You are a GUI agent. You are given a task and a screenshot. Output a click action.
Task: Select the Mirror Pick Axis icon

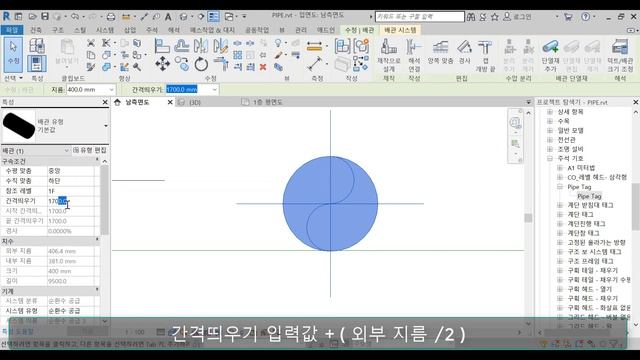pyautogui.click(x=200, y=46)
